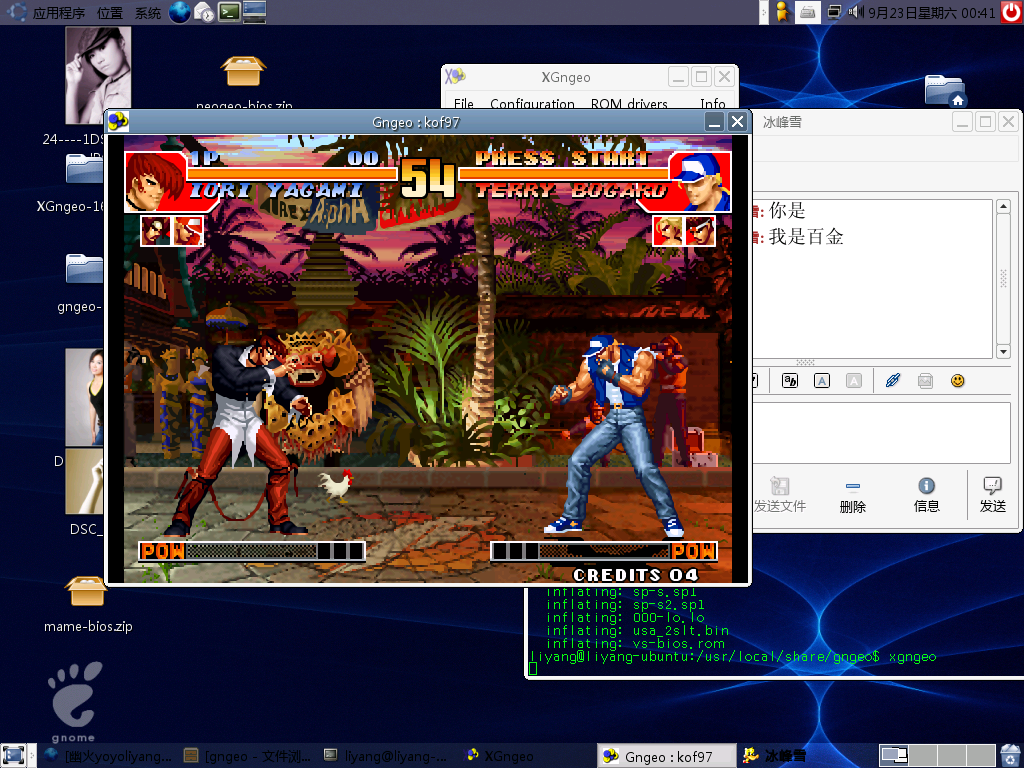The height and width of the screenshot is (768, 1024).
Task: Click the insert image icon in chat toolbar
Action: [925, 380]
